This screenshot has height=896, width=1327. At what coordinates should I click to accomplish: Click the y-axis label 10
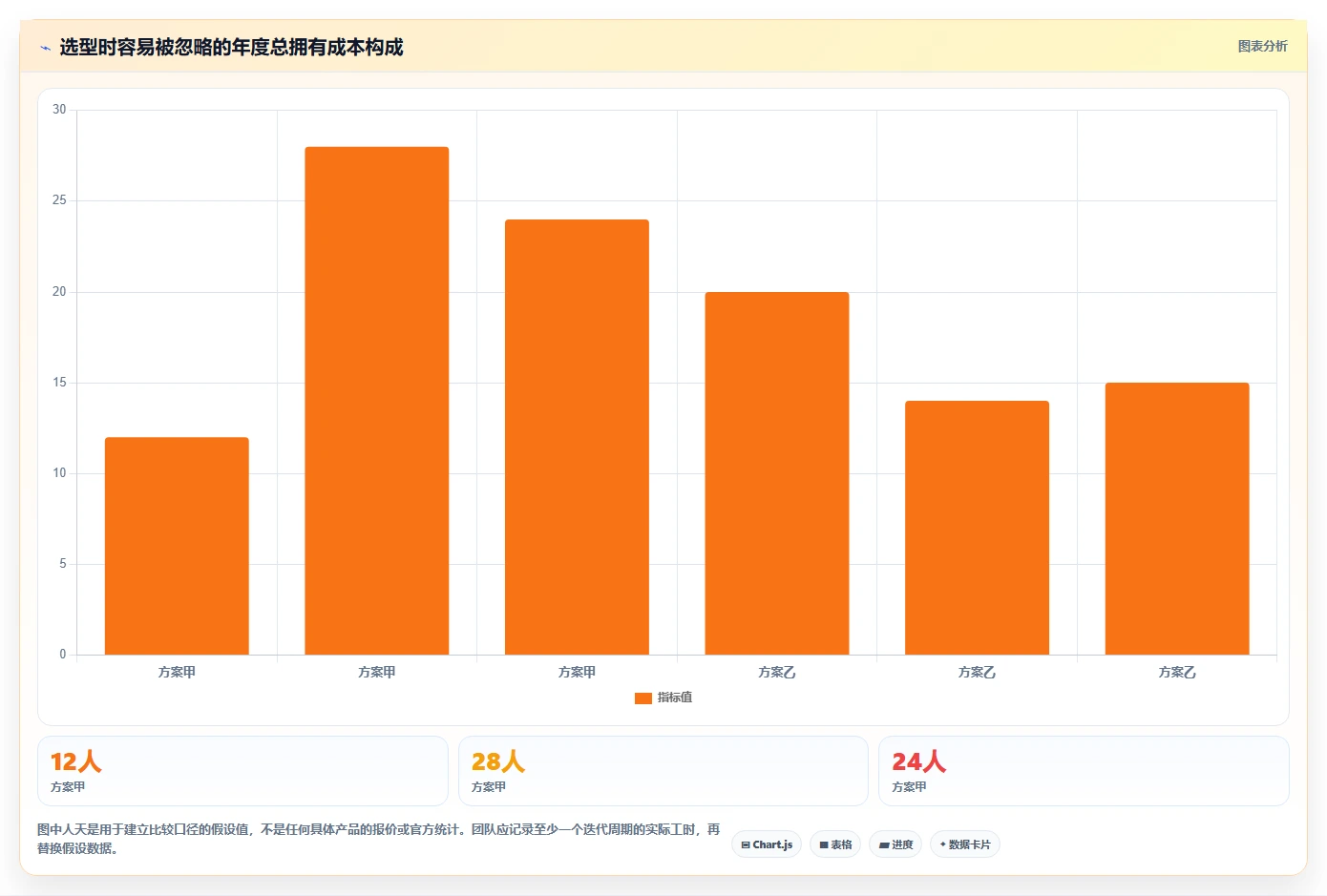coord(59,473)
